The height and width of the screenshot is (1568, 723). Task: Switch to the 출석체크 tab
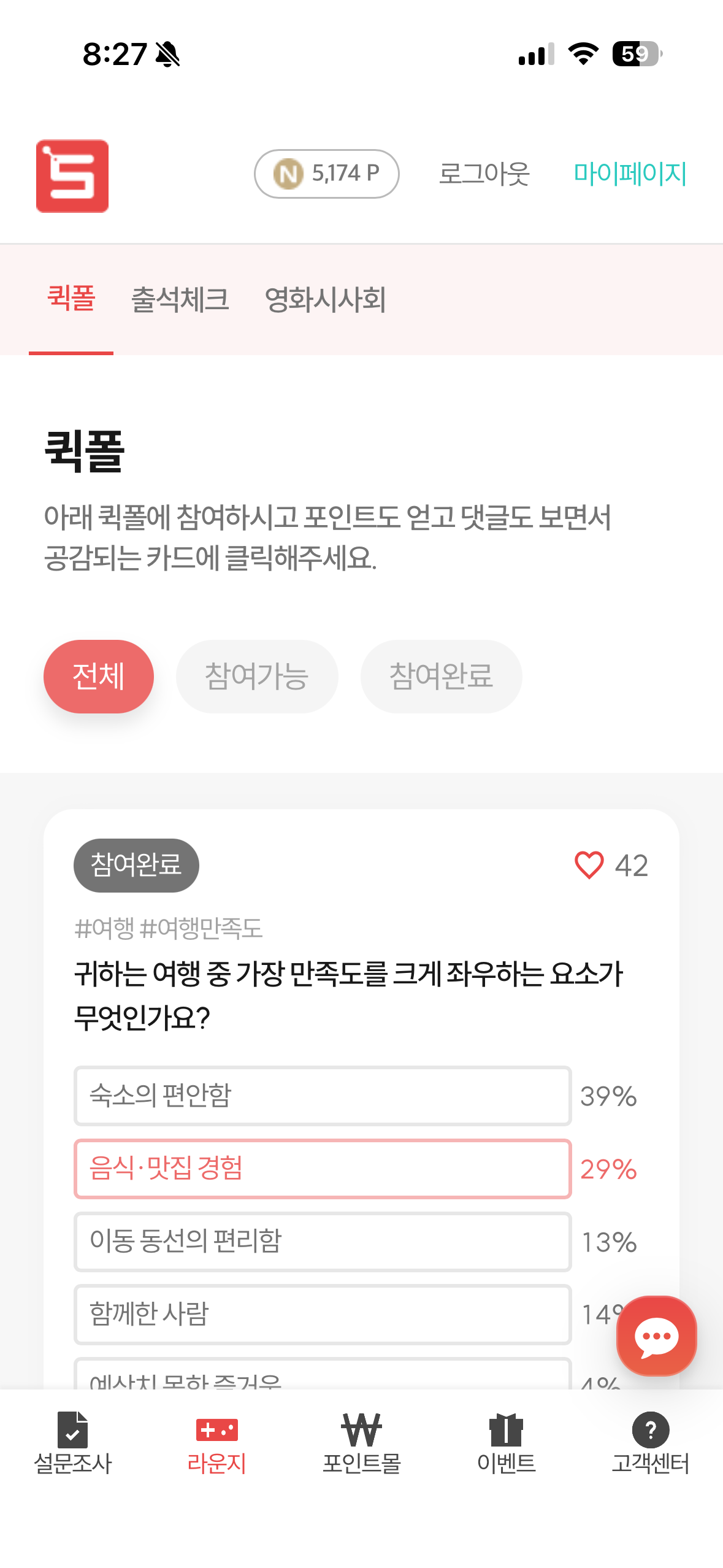pyautogui.click(x=180, y=300)
